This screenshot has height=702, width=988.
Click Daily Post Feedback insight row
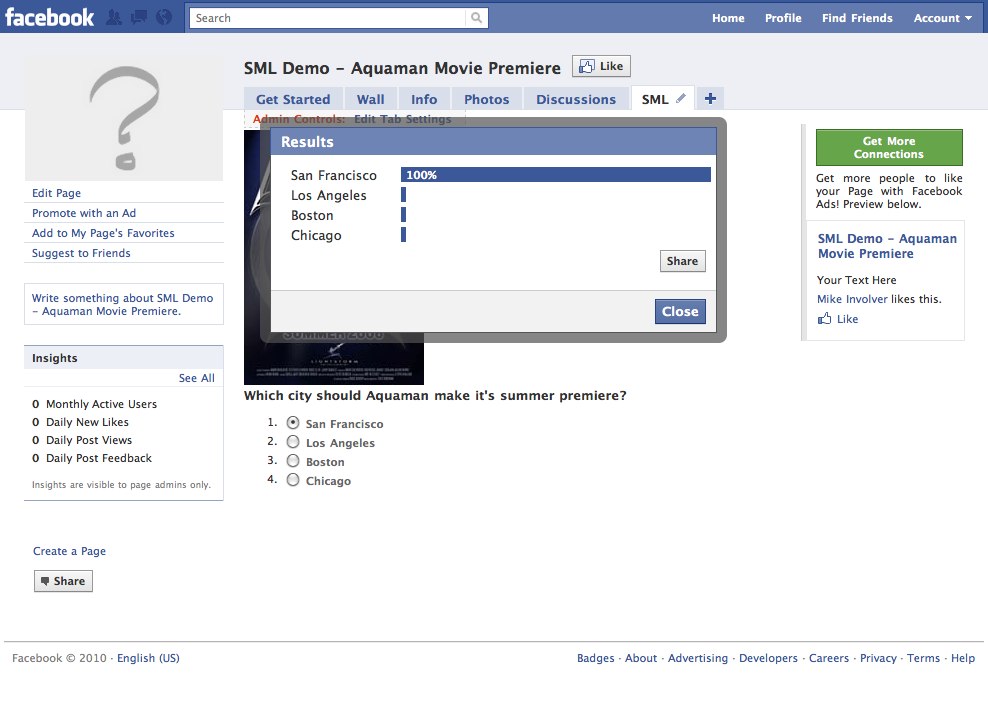point(92,458)
